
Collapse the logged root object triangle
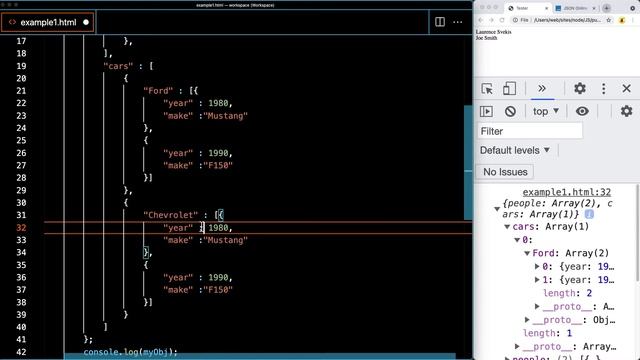pos(497,209)
